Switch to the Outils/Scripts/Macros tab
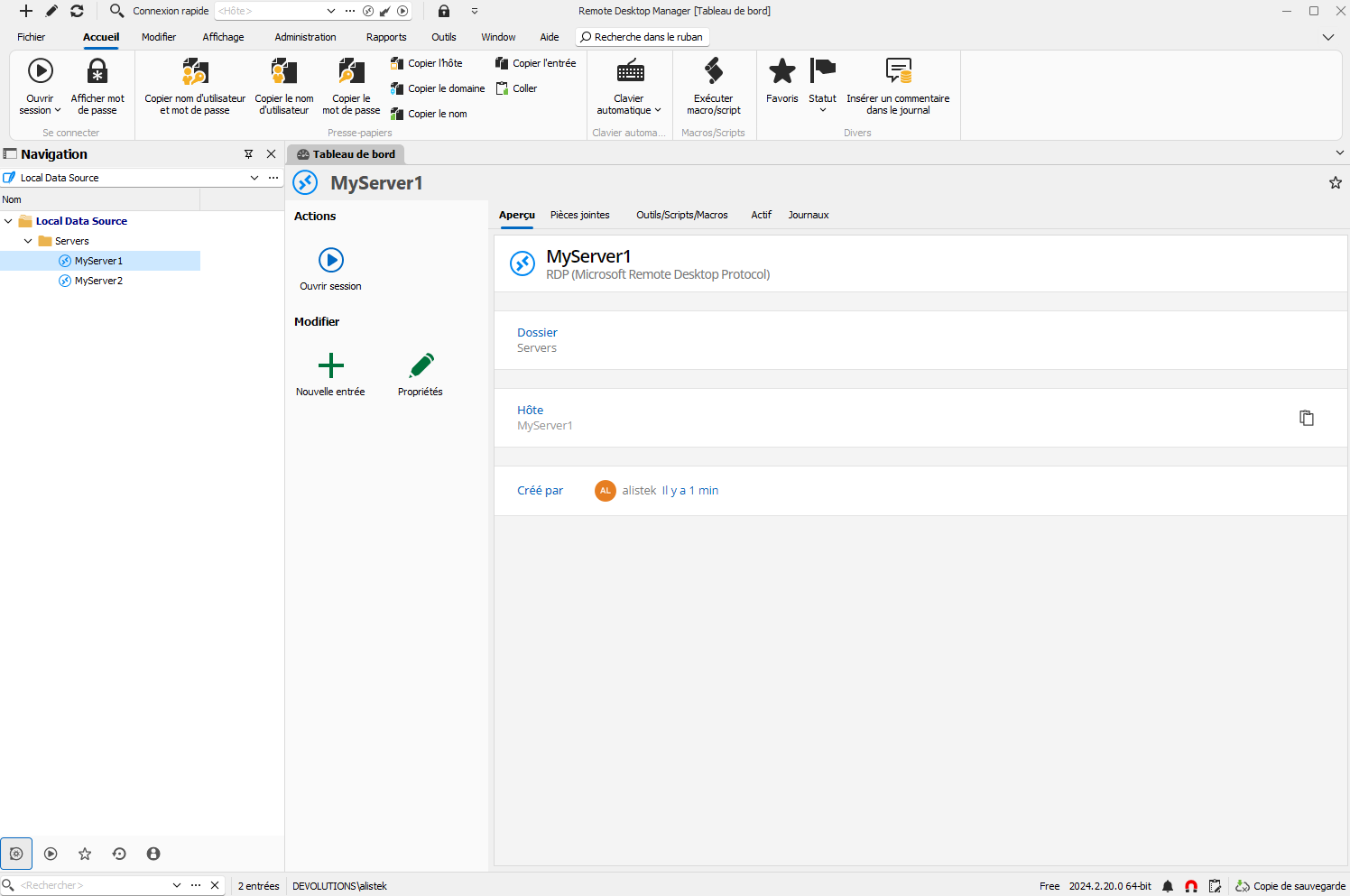Screen dimensions: 1350x896 681,215
